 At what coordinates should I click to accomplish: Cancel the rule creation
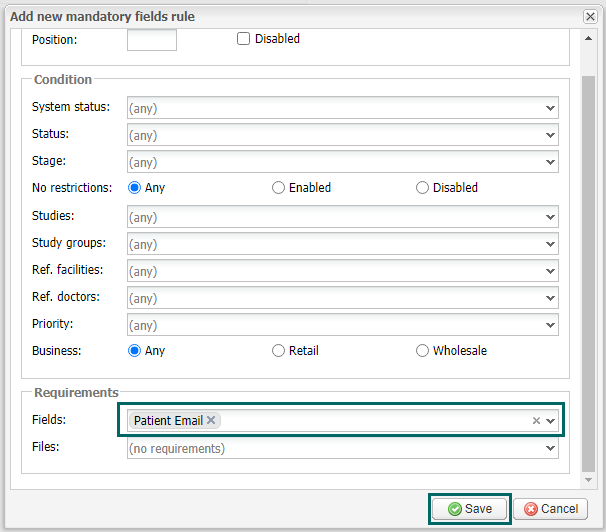pos(551,509)
